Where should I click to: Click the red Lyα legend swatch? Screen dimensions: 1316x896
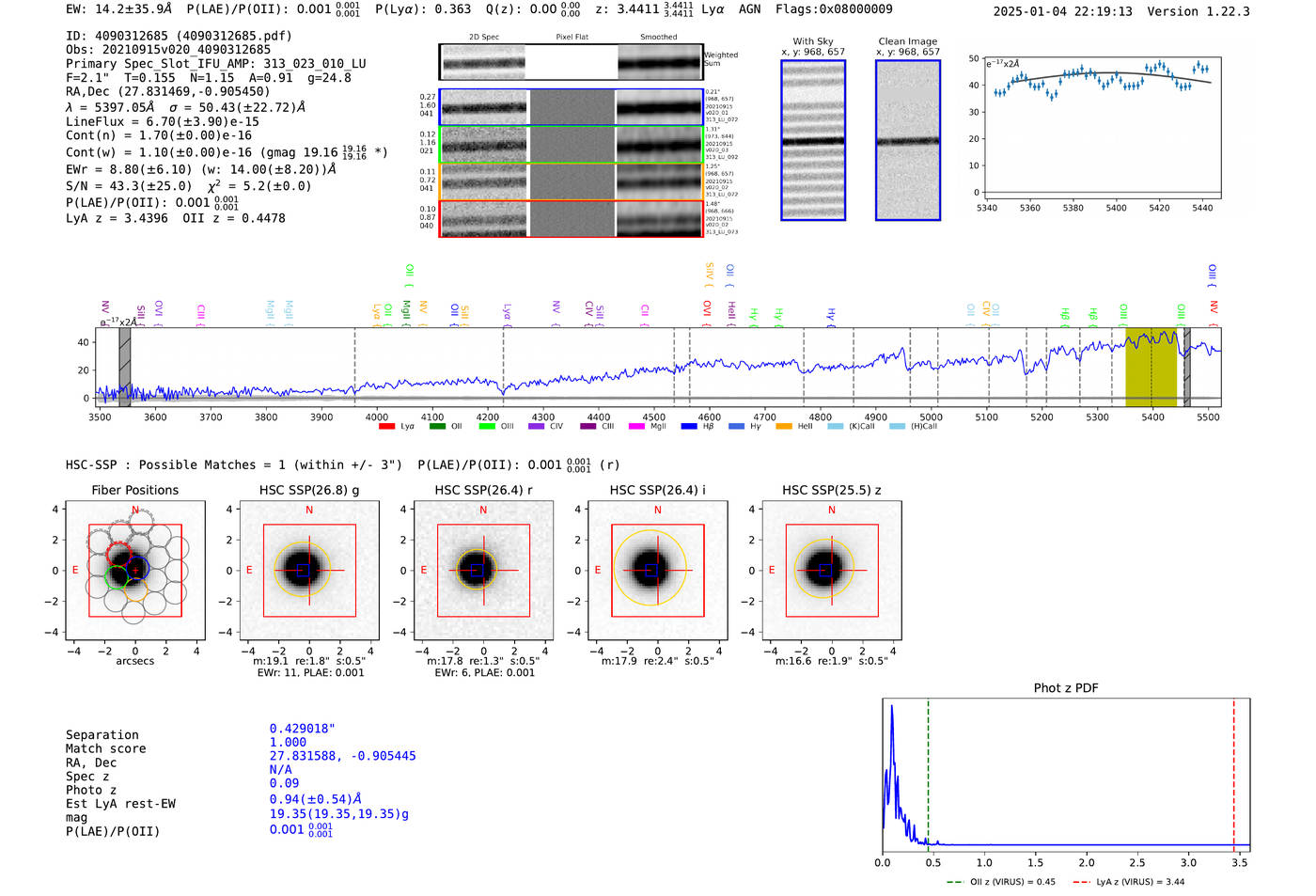tap(386, 427)
